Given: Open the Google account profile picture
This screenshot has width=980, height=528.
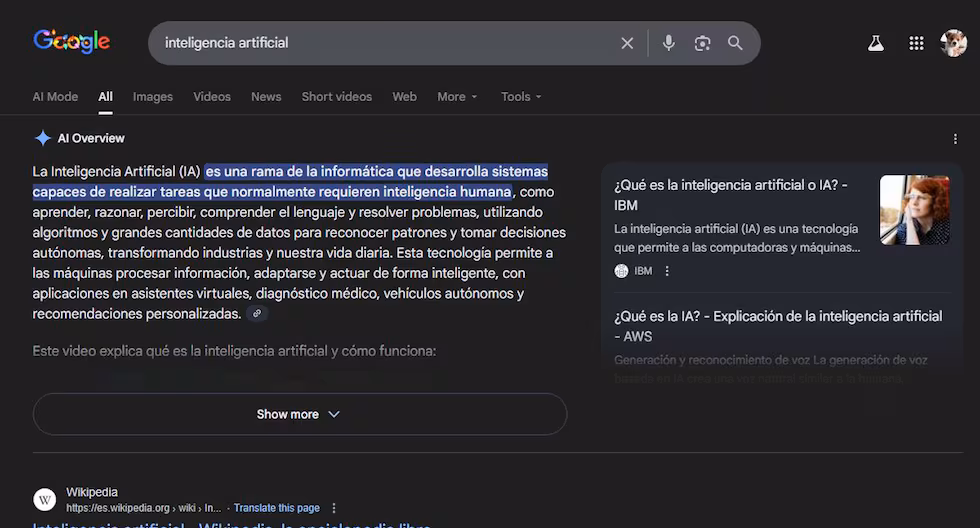Looking at the screenshot, I should click(x=953, y=43).
